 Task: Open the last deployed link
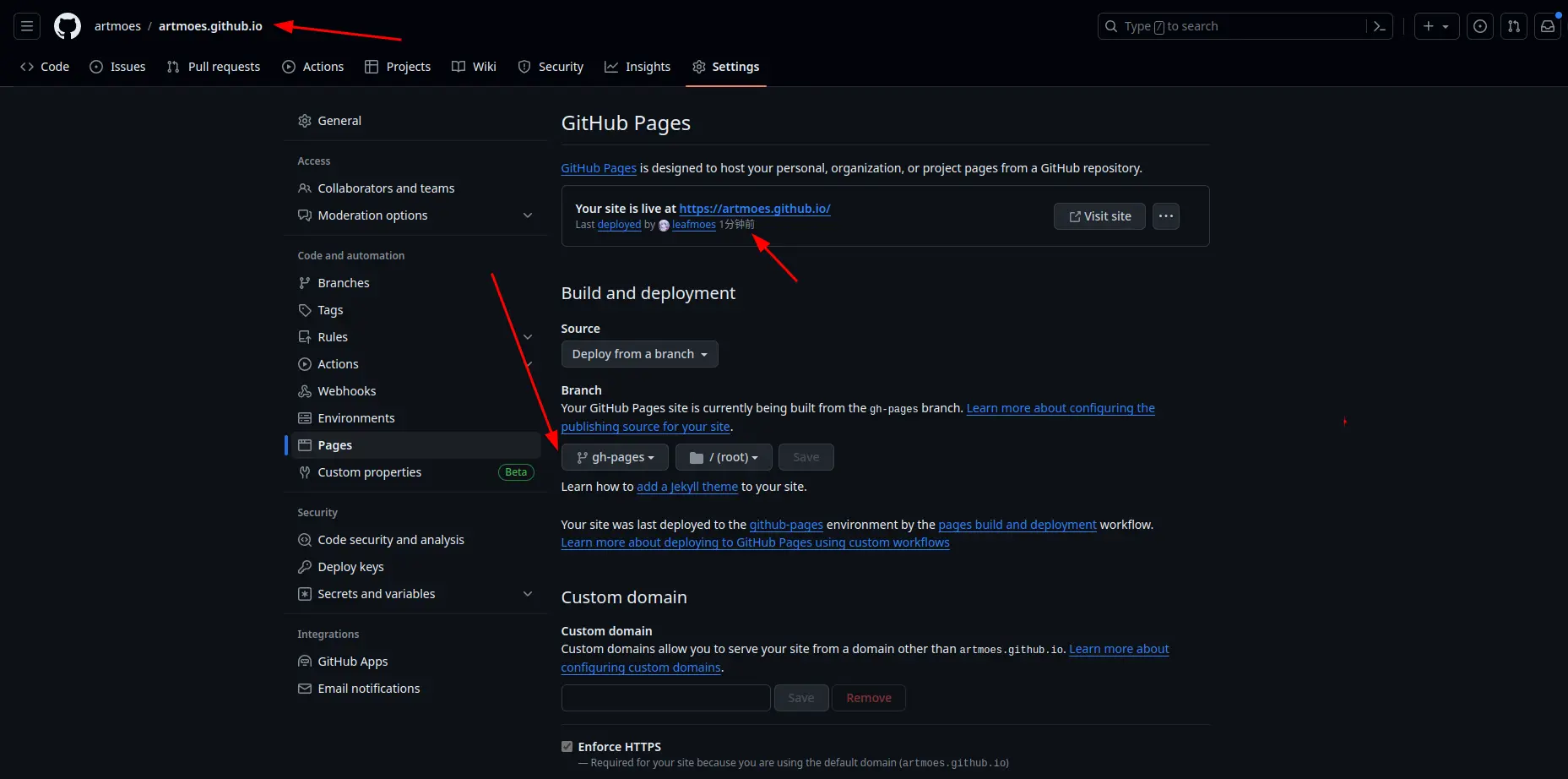pyautogui.click(x=619, y=225)
